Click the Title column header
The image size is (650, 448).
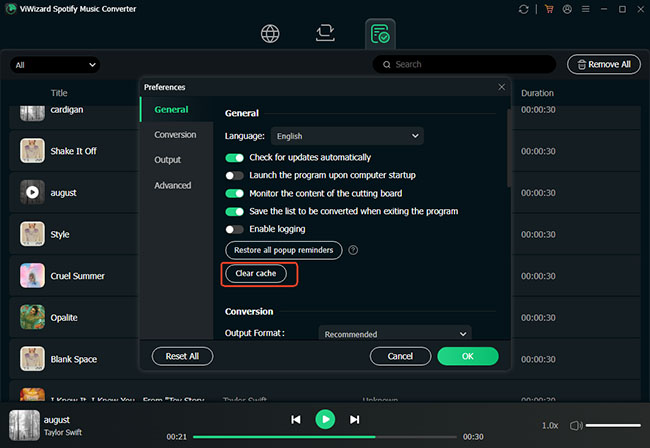59,93
